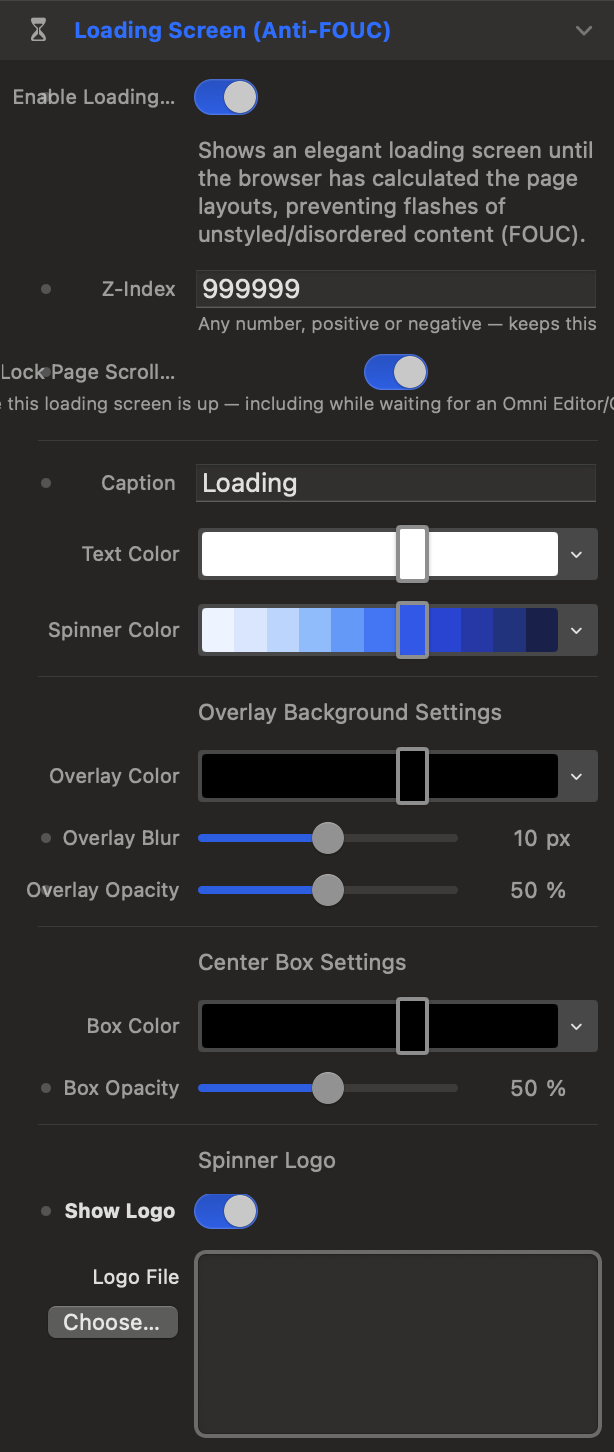This screenshot has height=1452, width=614.
Task: Click the Z-Index input field
Action: coord(397,289)
